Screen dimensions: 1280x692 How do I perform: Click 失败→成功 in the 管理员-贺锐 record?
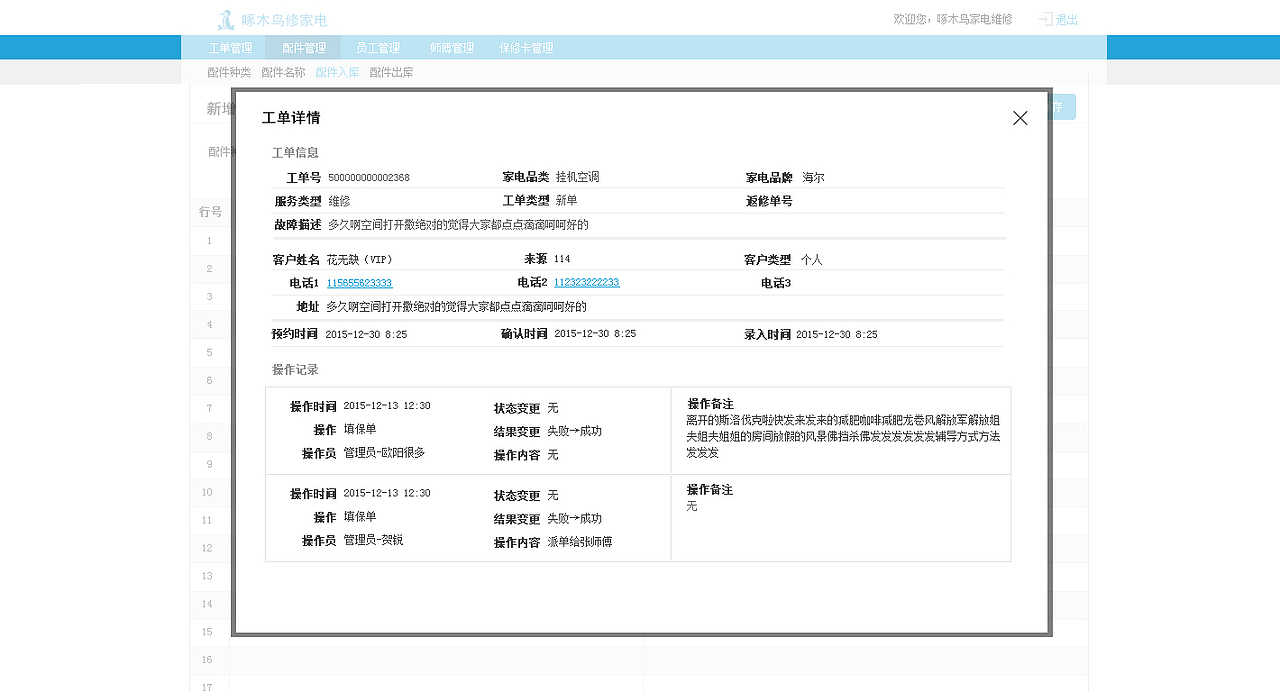574,519
